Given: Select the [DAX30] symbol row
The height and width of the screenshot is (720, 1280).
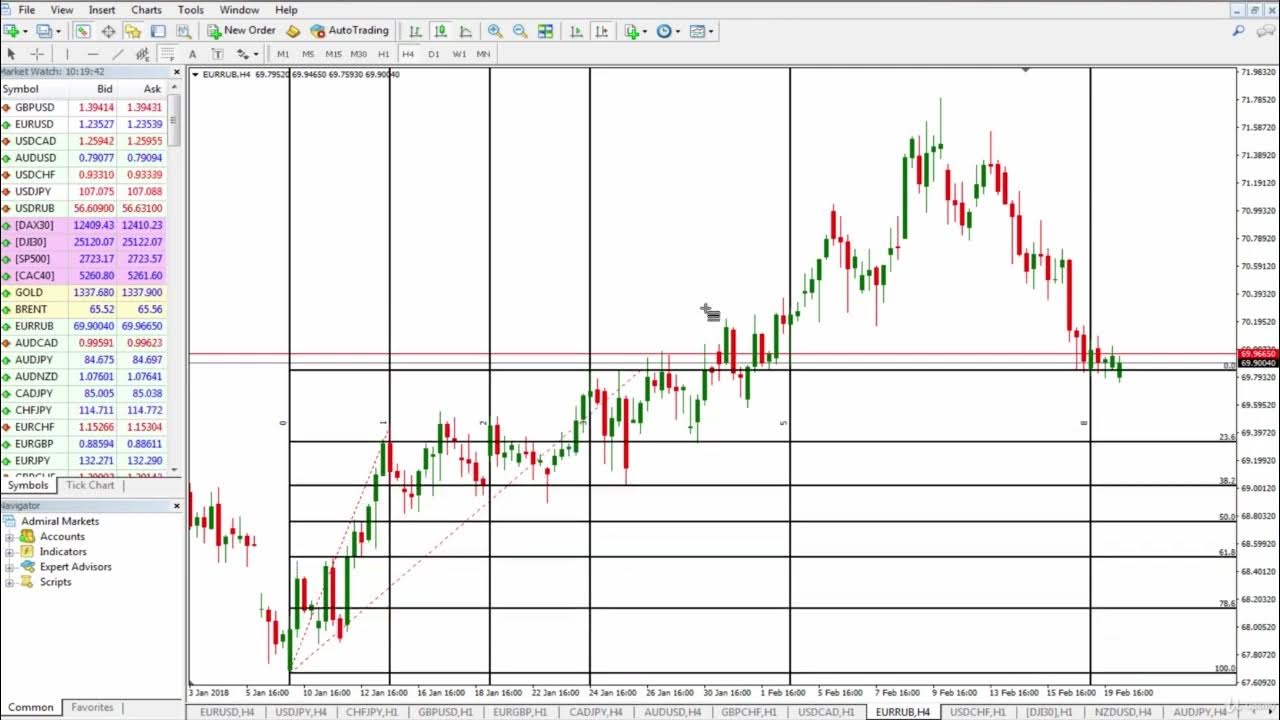Looking at the screenshot, I should (x=84, y=225).
